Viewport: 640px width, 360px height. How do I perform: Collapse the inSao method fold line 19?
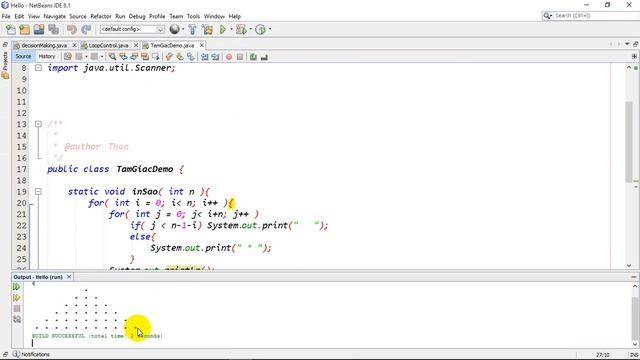pyautogui.click(x=38, y=191)
